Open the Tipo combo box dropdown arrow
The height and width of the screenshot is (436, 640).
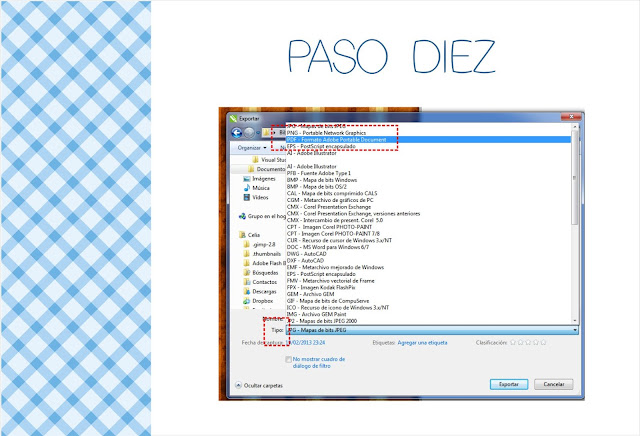pyautogui.click(x=575, y=330)
